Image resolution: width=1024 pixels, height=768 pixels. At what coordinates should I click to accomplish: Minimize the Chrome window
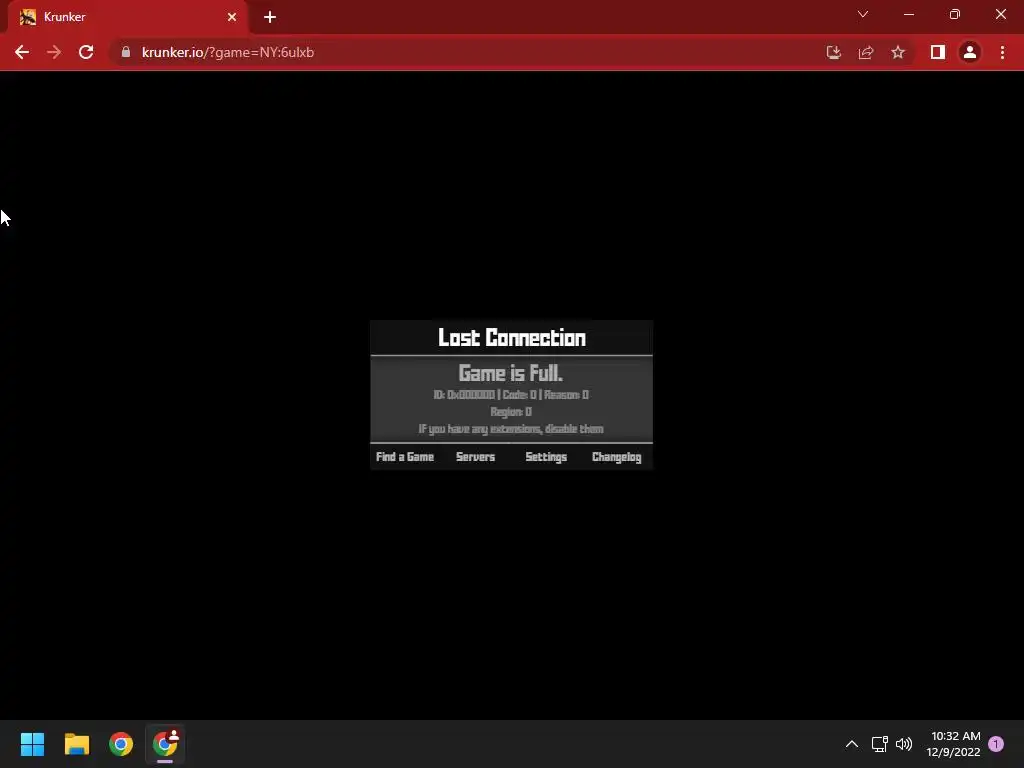pos(909,14)
